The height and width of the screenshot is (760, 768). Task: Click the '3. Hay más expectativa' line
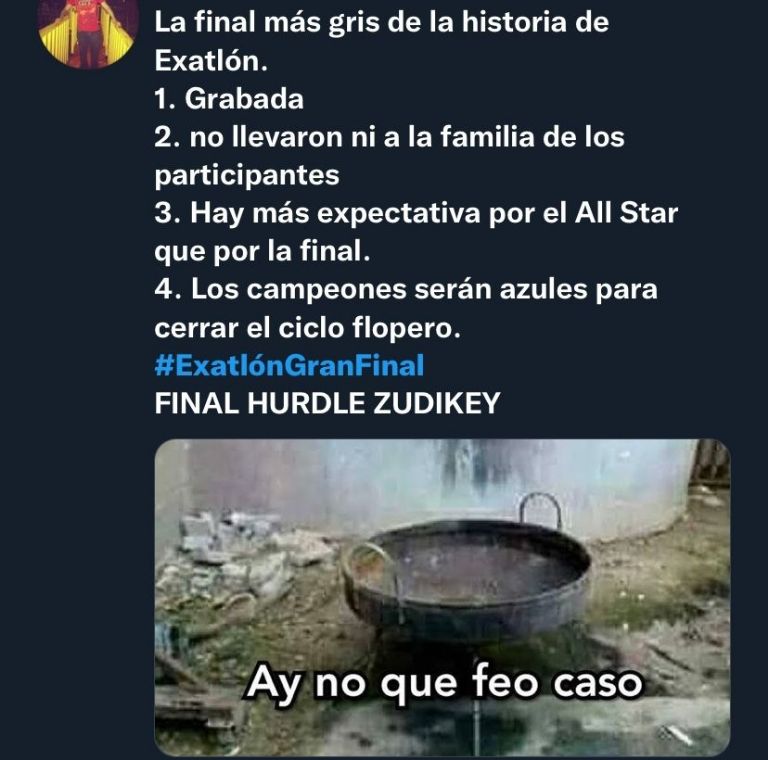click(416, 214)
